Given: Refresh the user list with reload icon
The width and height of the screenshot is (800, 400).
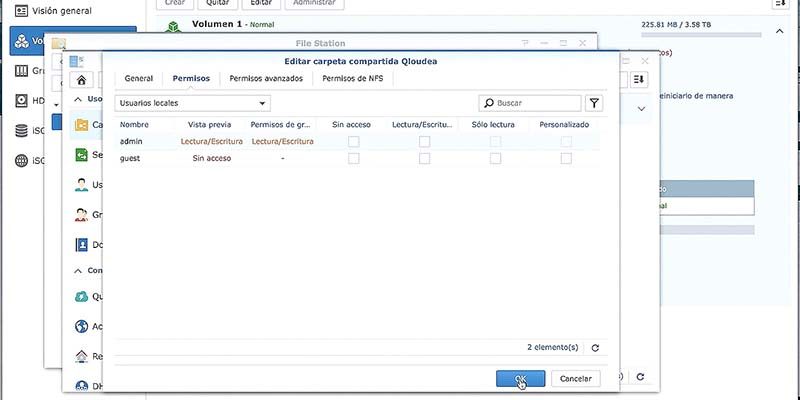Looking at the screenshot, I should pos(595,348).
